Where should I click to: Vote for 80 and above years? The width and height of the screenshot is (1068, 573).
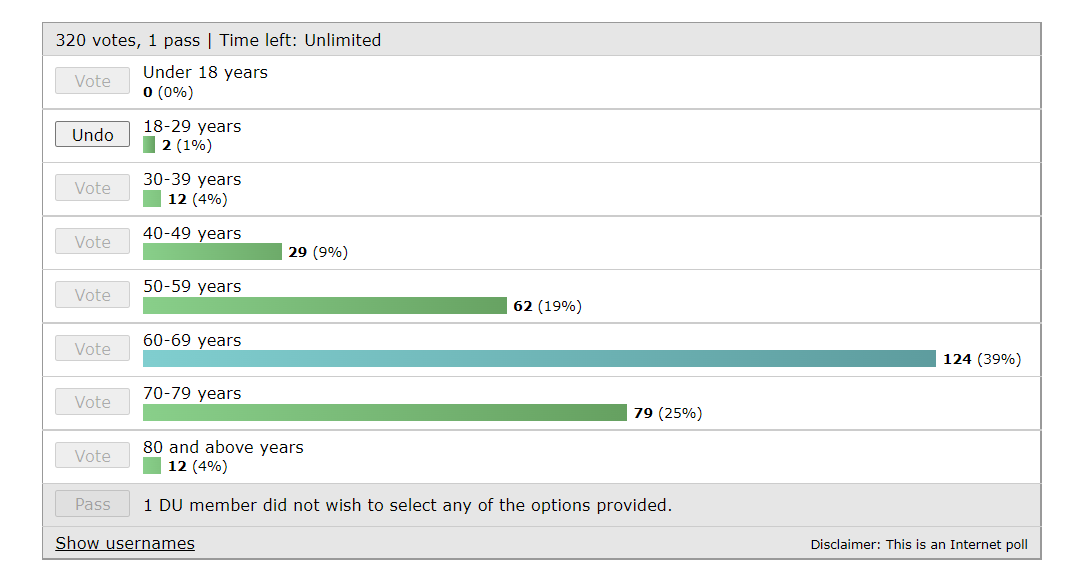click(x=92, y=456)
